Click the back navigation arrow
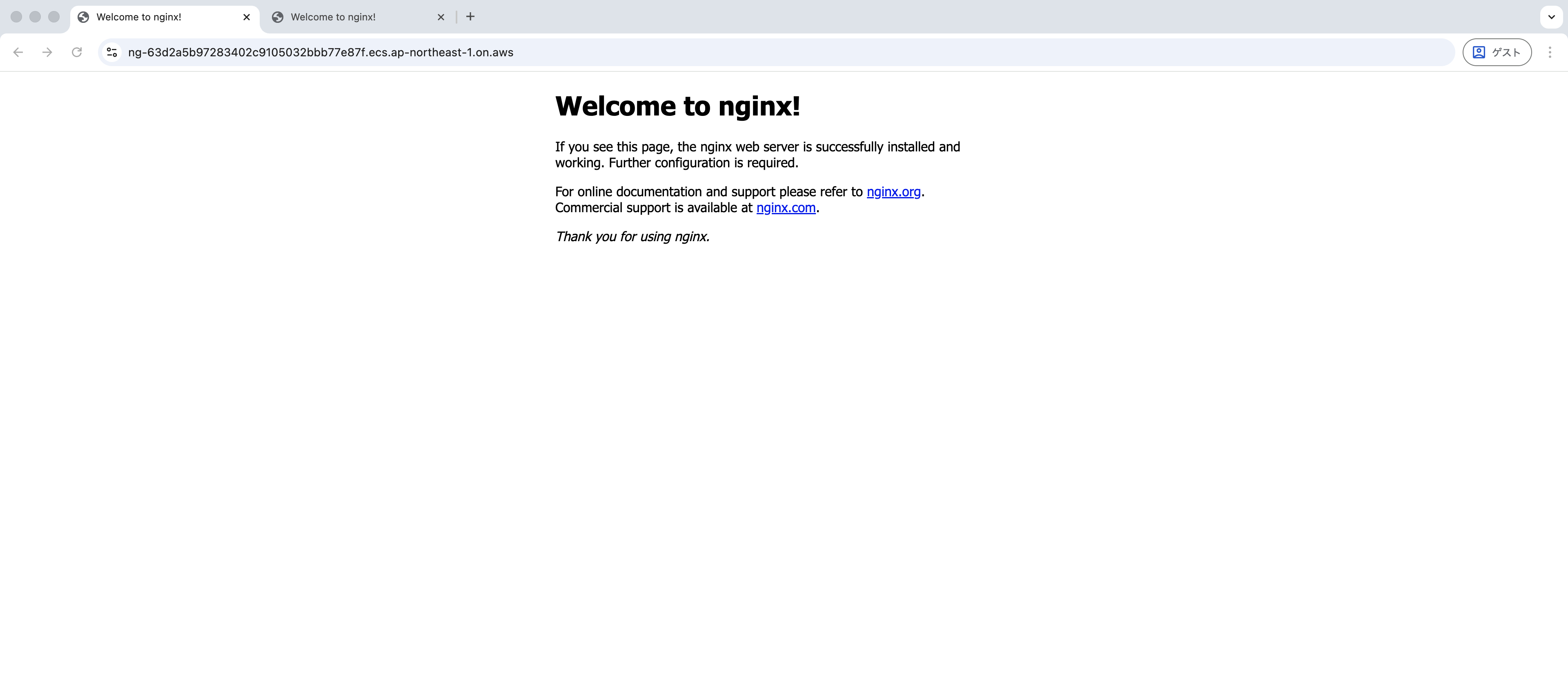 pos(18,52)
